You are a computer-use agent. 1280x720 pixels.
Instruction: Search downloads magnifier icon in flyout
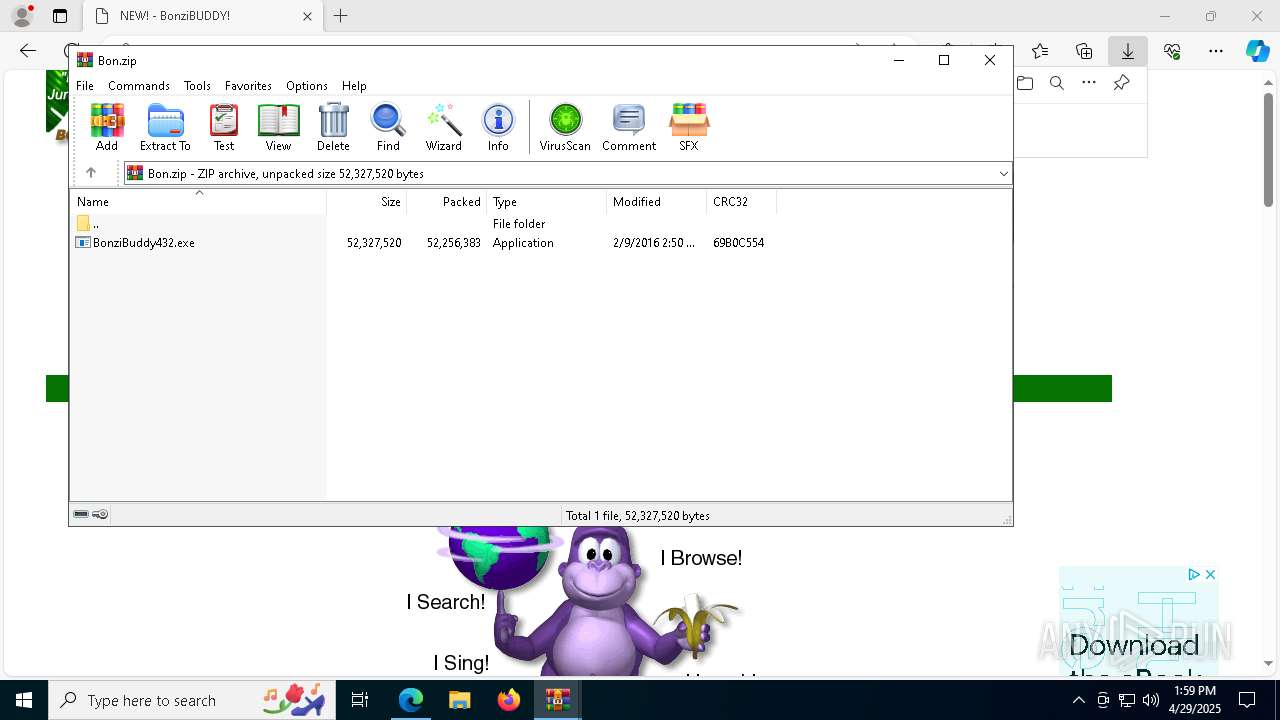point(1057,83)
